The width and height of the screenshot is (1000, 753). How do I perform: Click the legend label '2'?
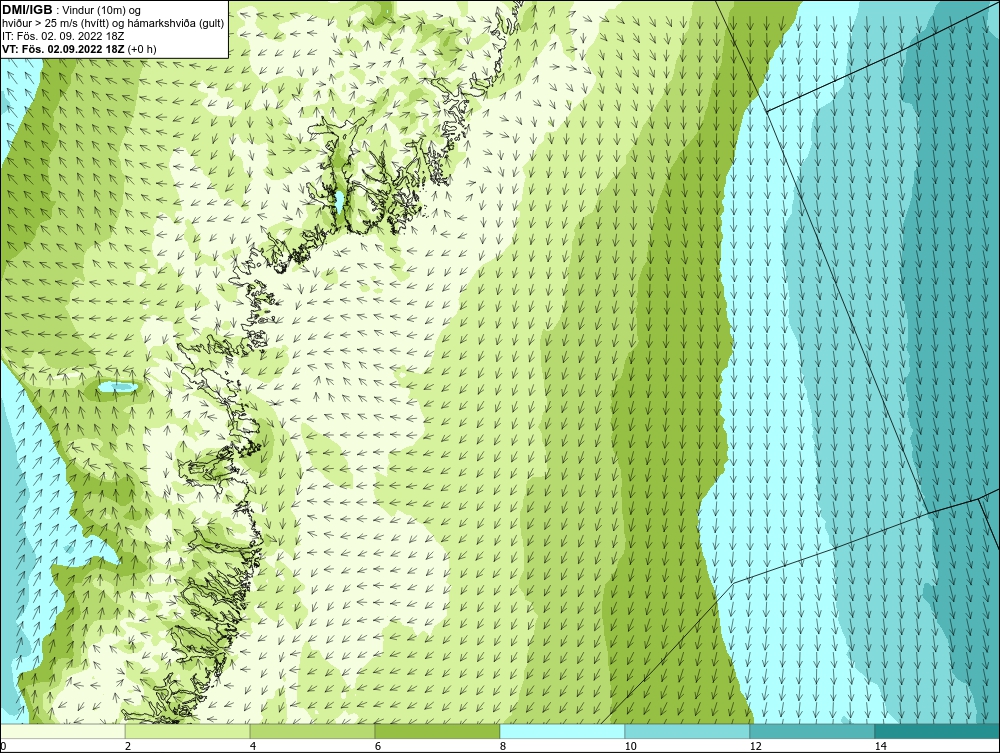click(x=128, y=746)
